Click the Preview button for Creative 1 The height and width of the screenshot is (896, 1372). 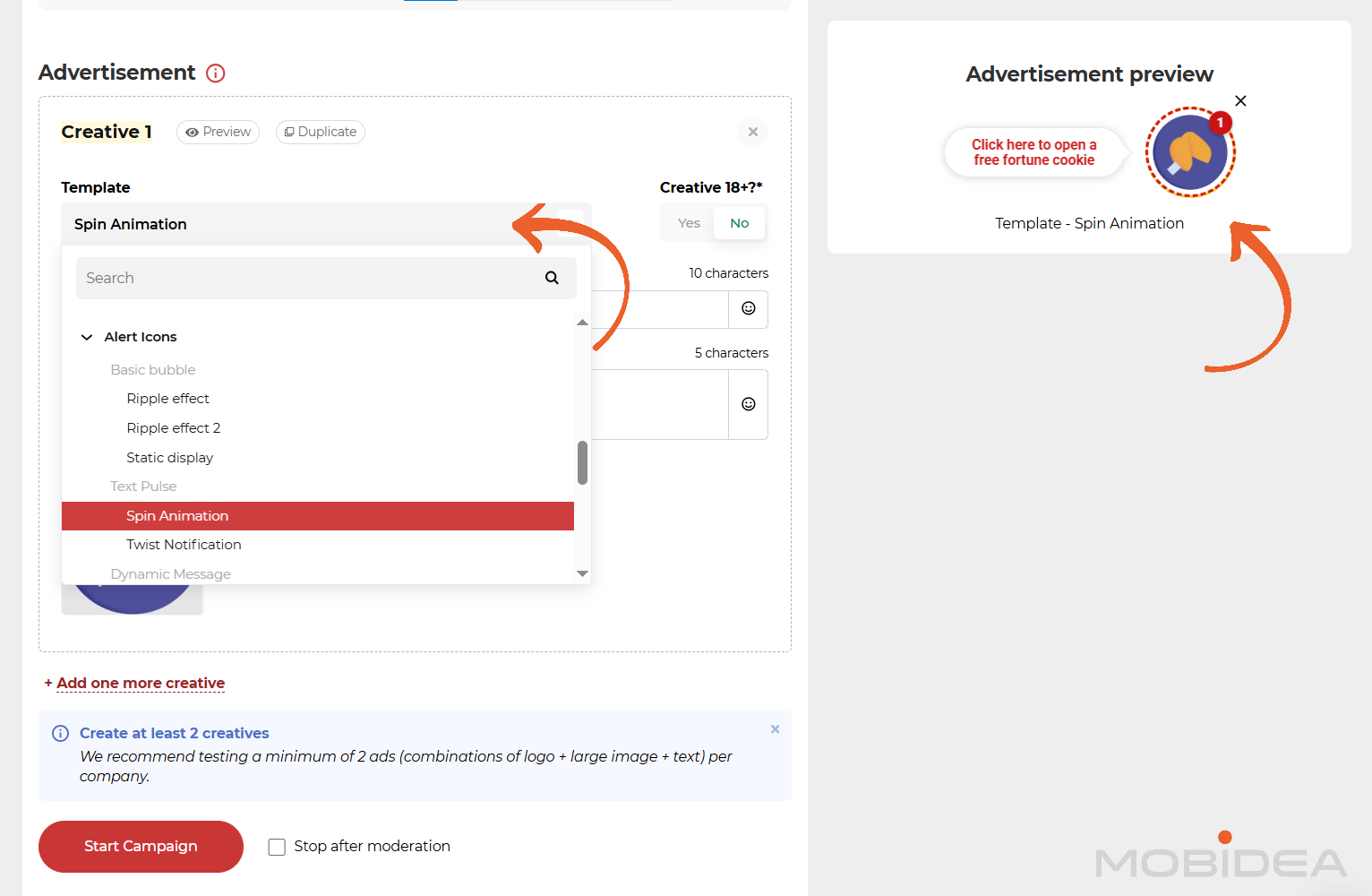(218, 133)
